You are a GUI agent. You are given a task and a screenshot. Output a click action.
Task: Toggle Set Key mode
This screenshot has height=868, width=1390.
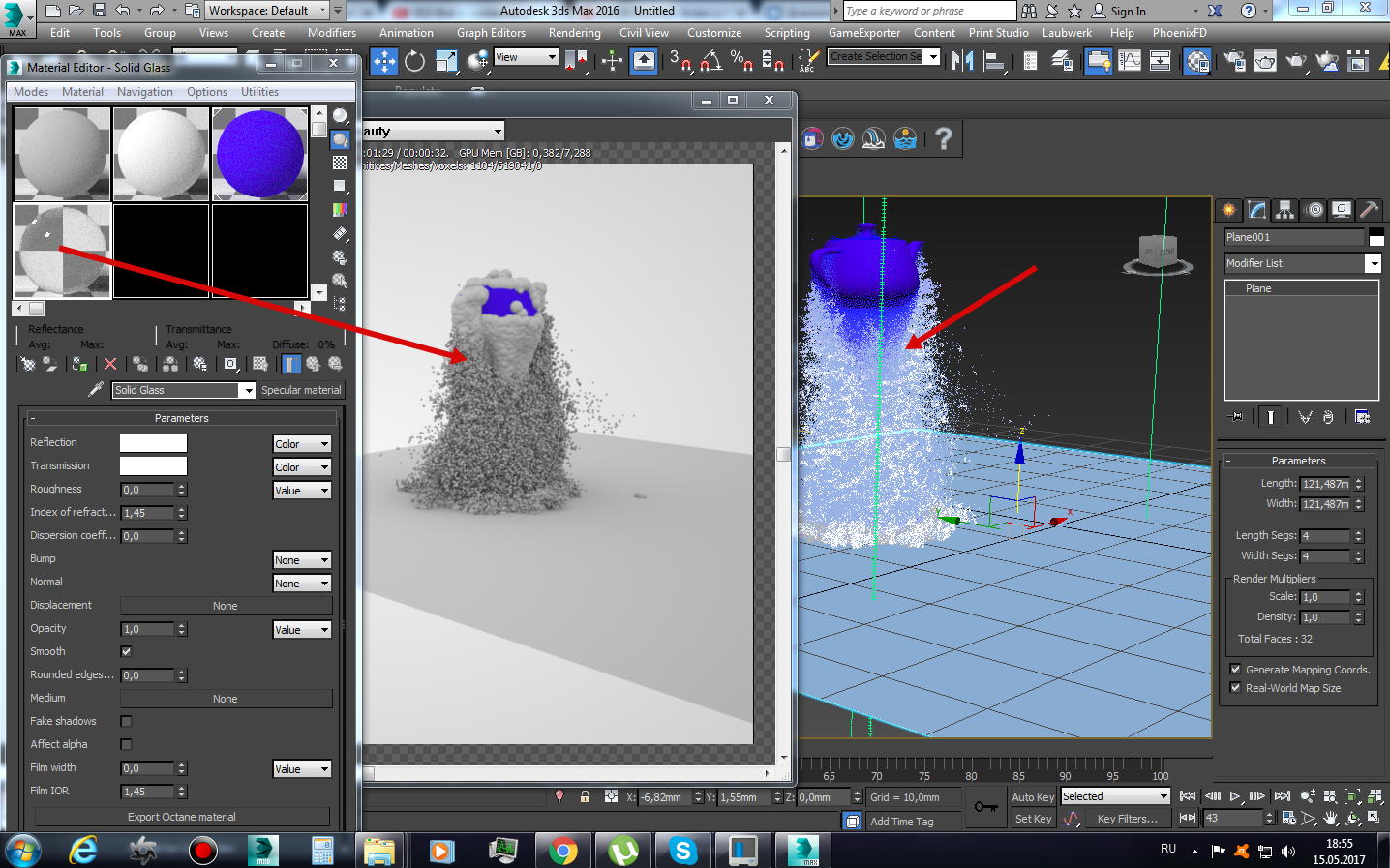(1033, 819)
